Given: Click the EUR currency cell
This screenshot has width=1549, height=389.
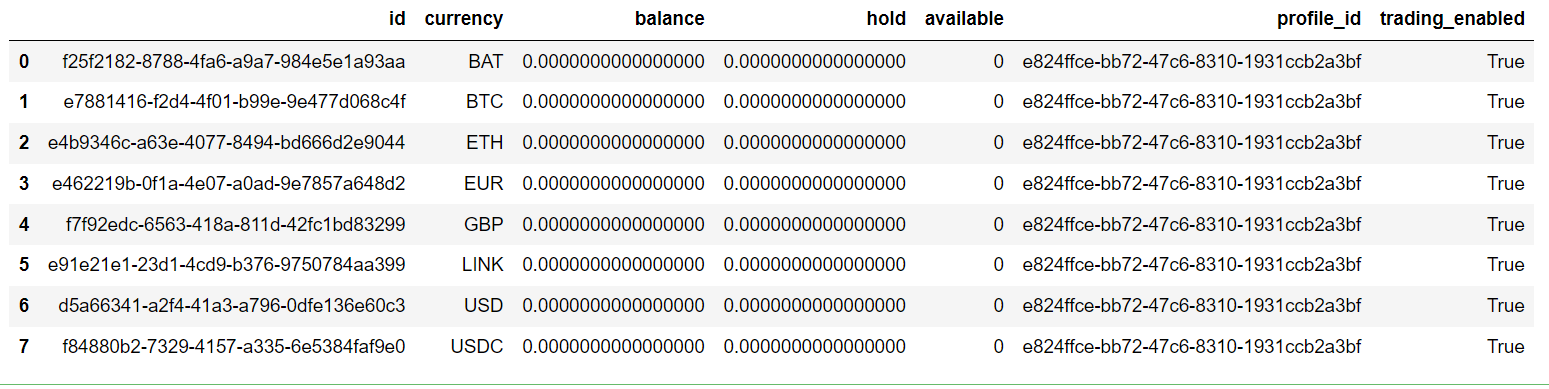Looking at the screenshot, I should (484, 184).
